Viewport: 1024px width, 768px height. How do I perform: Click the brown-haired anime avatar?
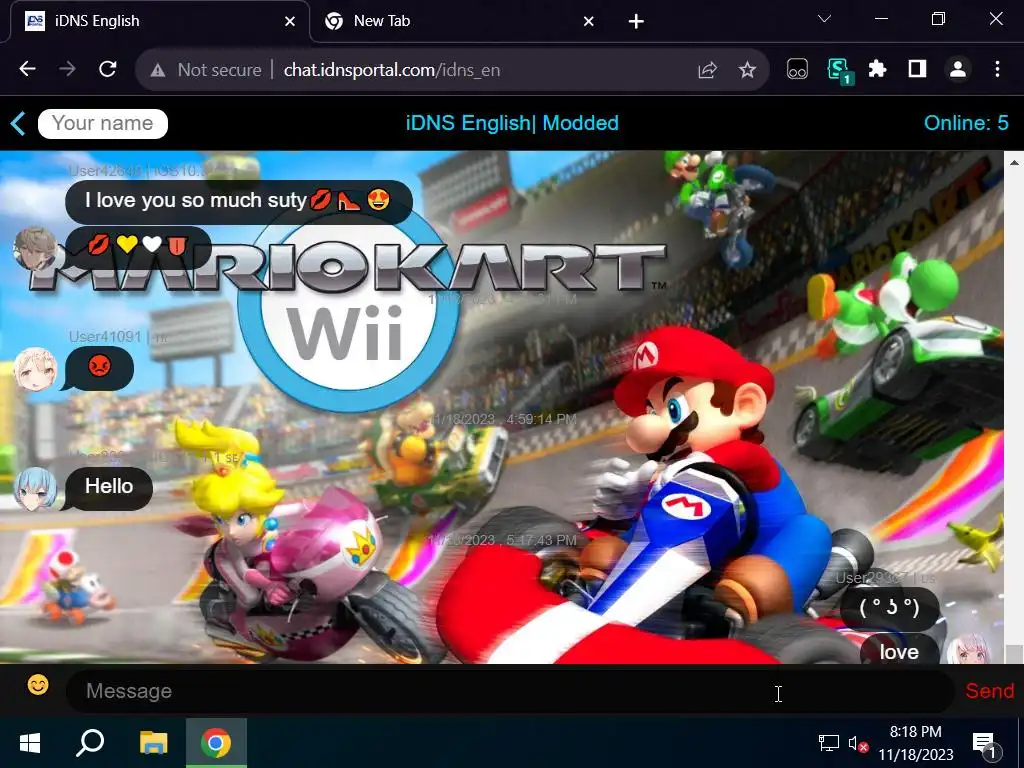pyautogui.click(x=35, y=248)
